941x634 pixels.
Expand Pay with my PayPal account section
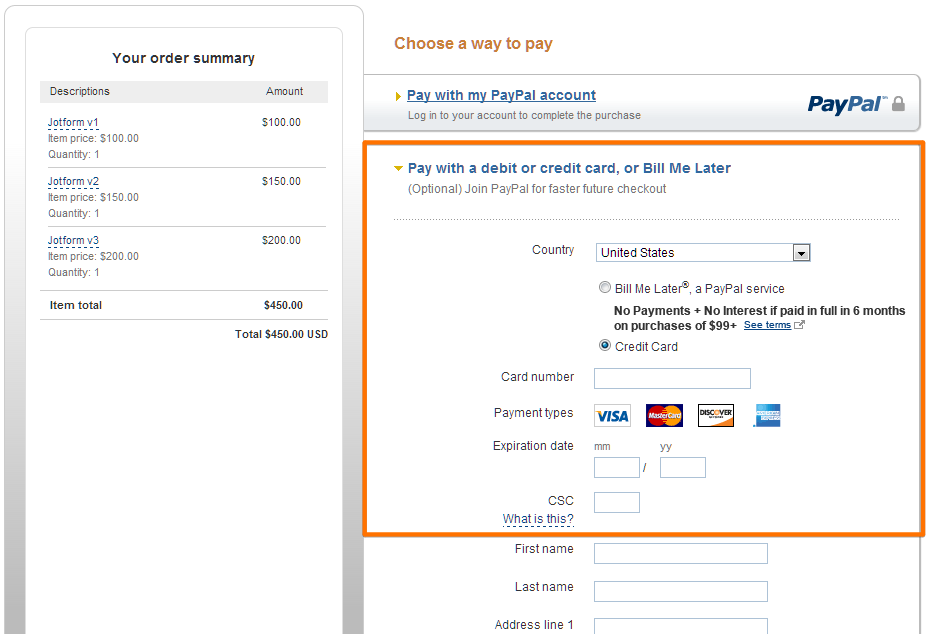(501, 96)
